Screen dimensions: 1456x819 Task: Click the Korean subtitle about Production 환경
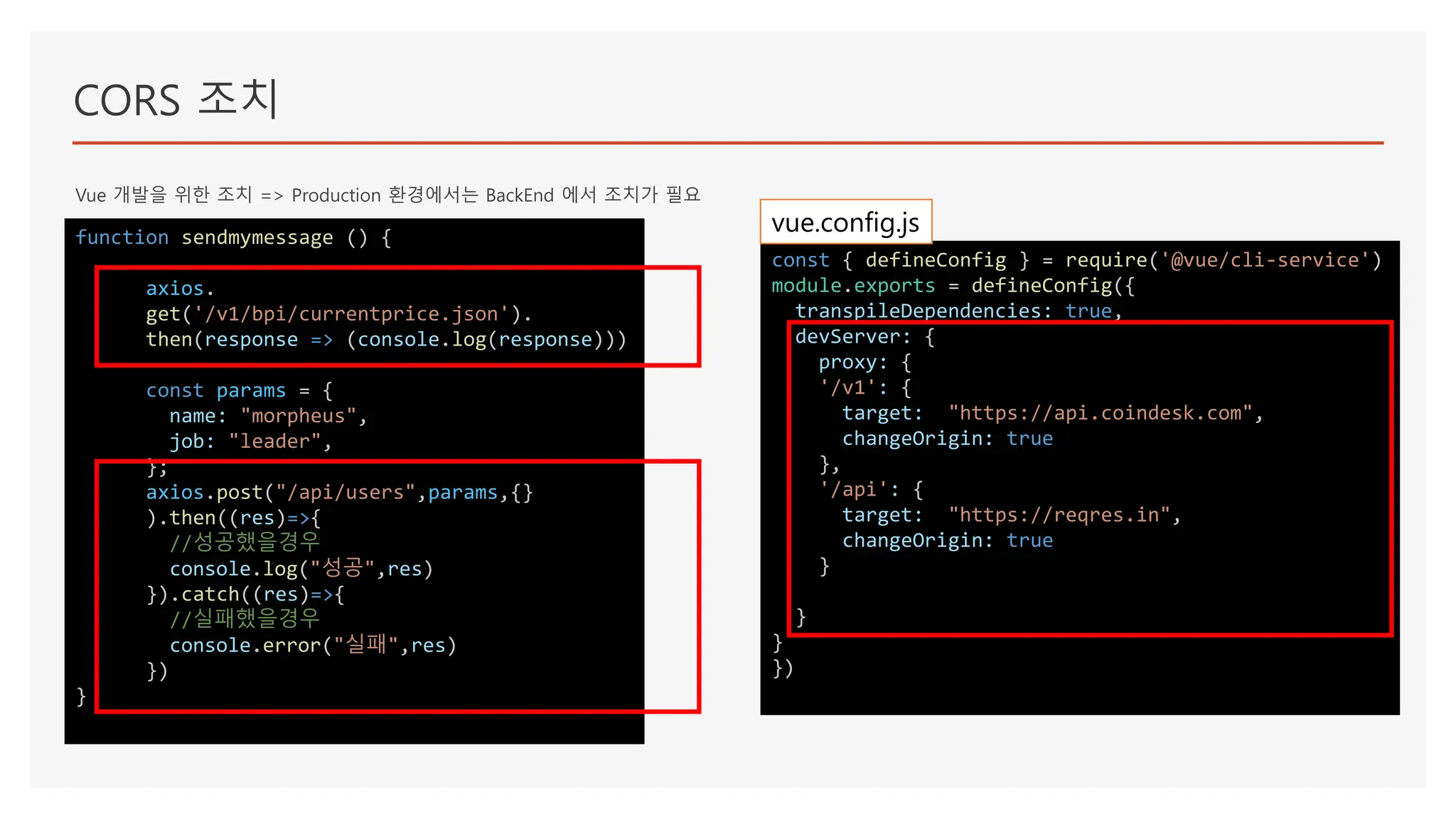(x=387, y=195)
